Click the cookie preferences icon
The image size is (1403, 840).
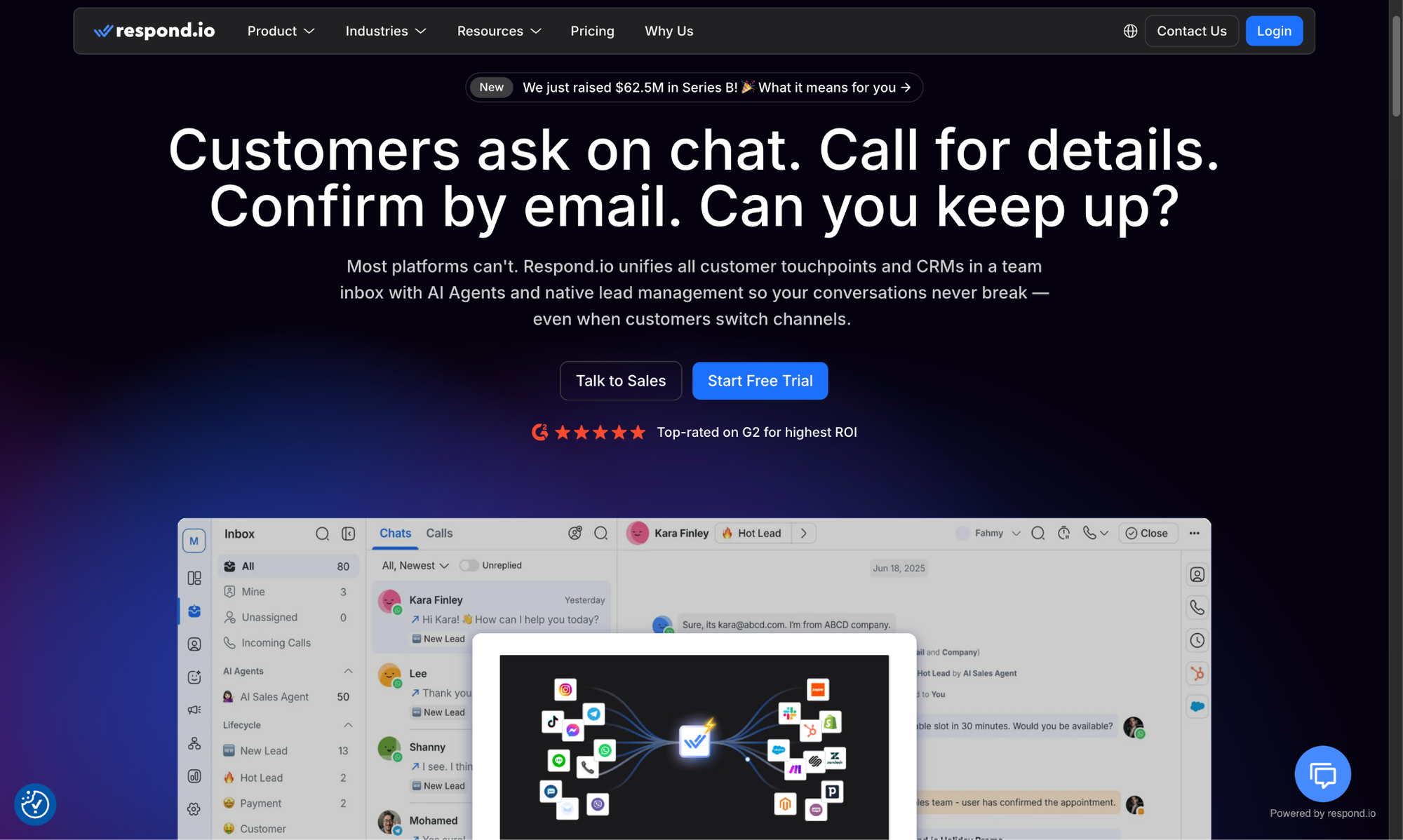point(35,804)
